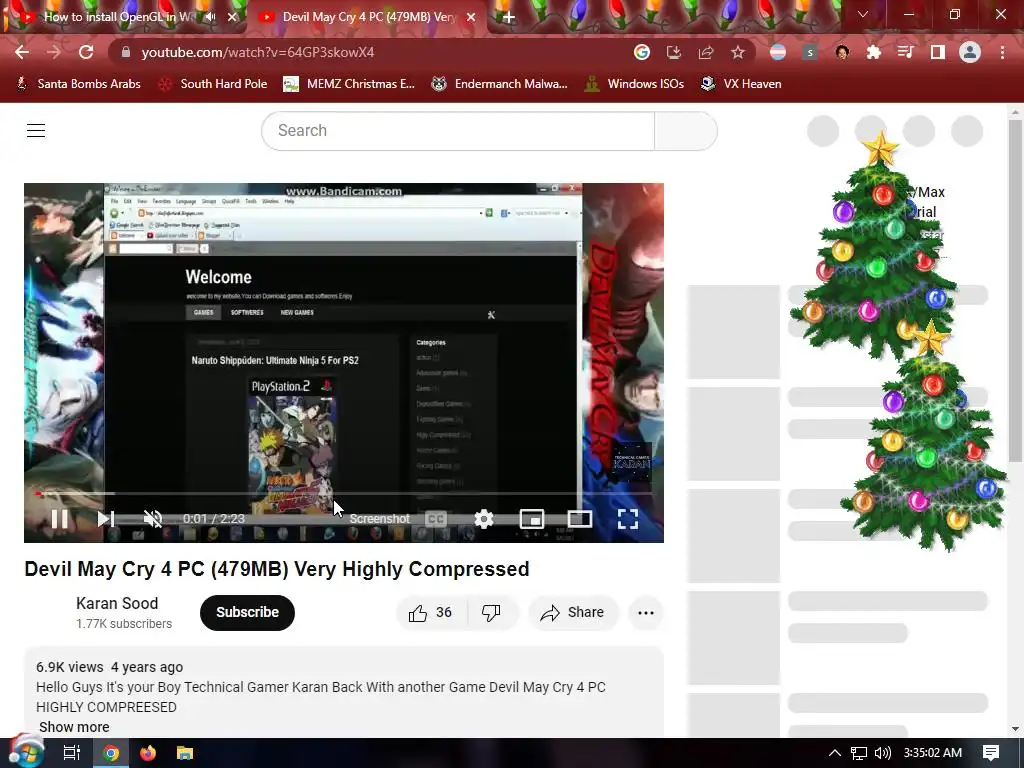
Task: Open the striped flag extension icon
Action: 778,52
